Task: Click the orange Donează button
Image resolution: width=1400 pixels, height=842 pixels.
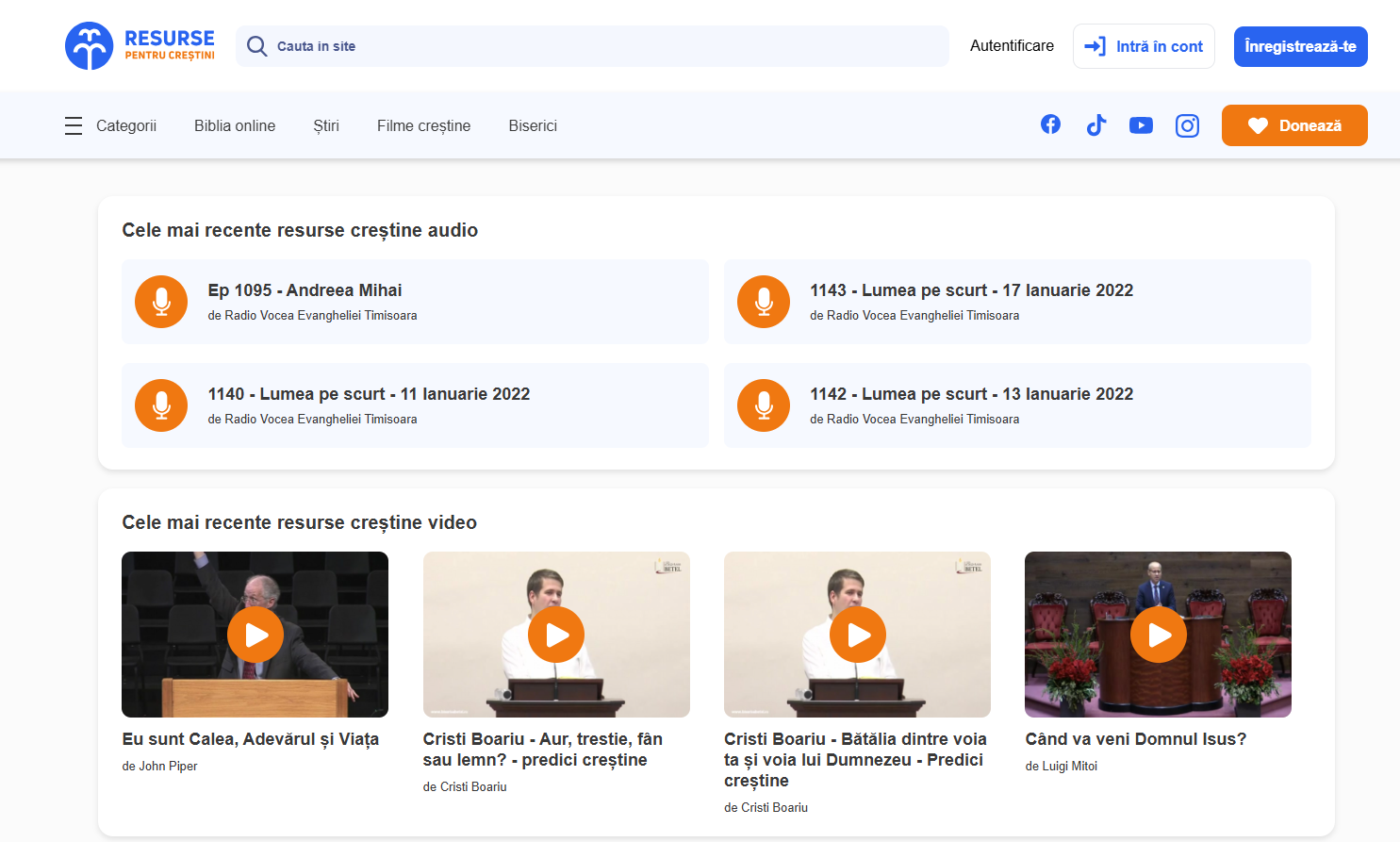Action: coord(1293,125)
